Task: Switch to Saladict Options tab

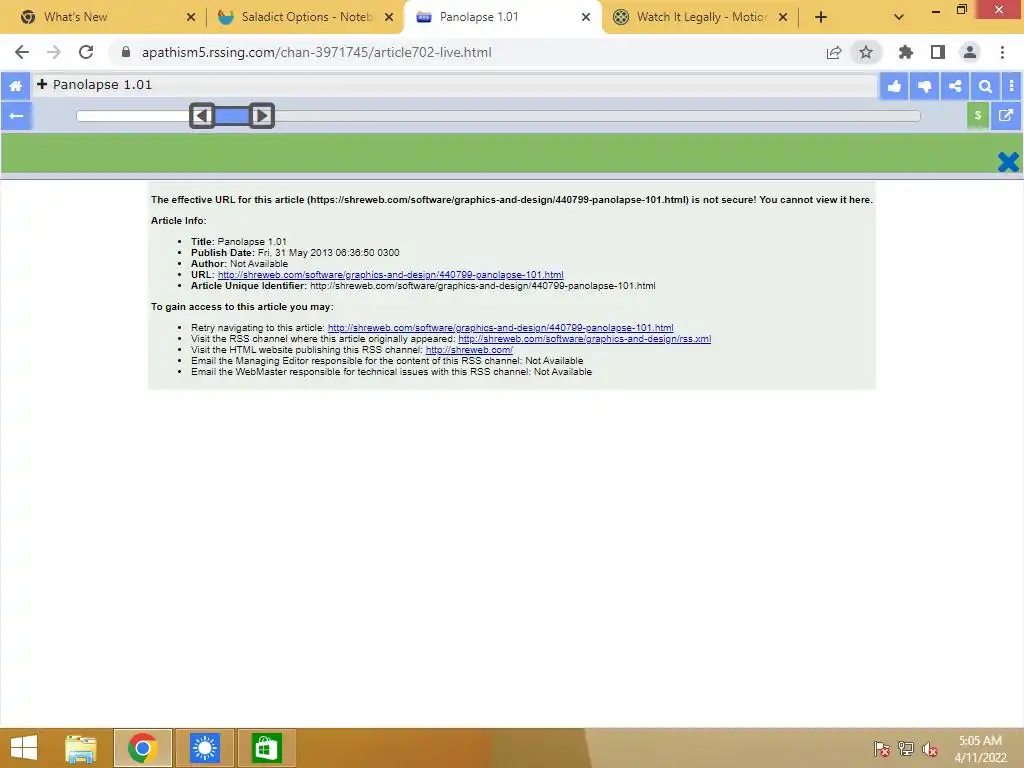Action: (x=306, y=17)
